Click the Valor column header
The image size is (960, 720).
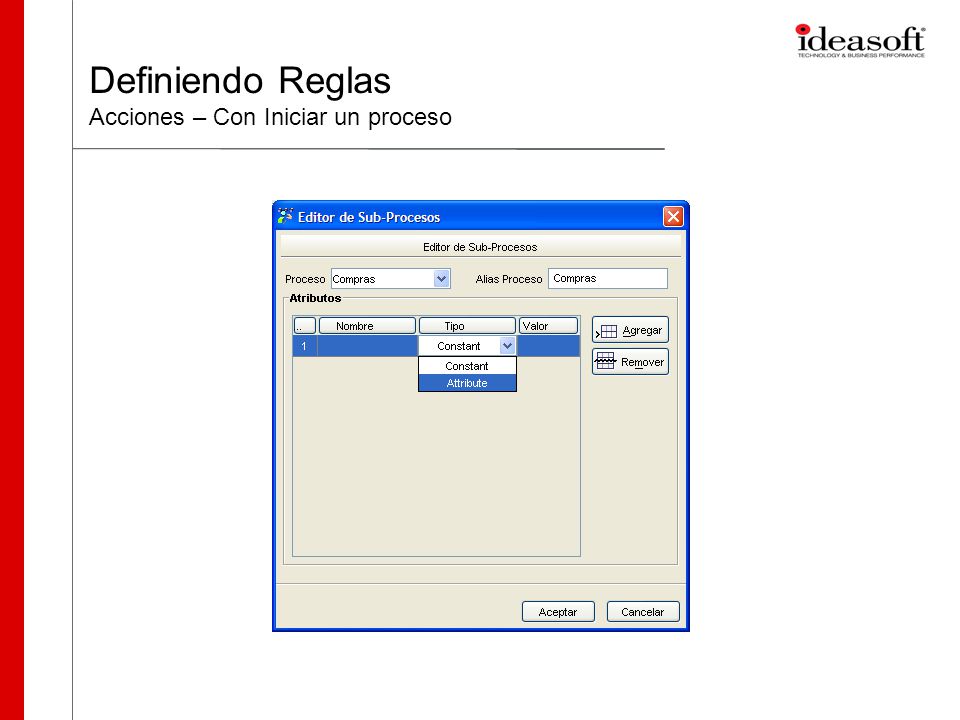pos(549,326)
